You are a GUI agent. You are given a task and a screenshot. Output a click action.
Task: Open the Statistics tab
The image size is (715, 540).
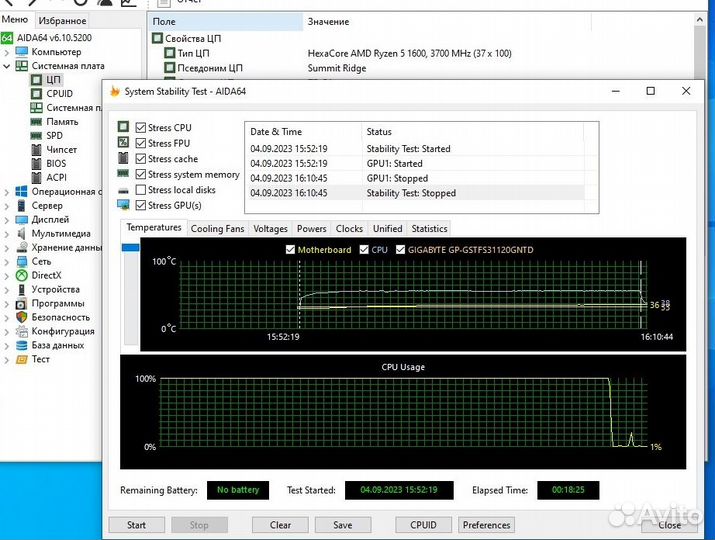pos(429,228)
